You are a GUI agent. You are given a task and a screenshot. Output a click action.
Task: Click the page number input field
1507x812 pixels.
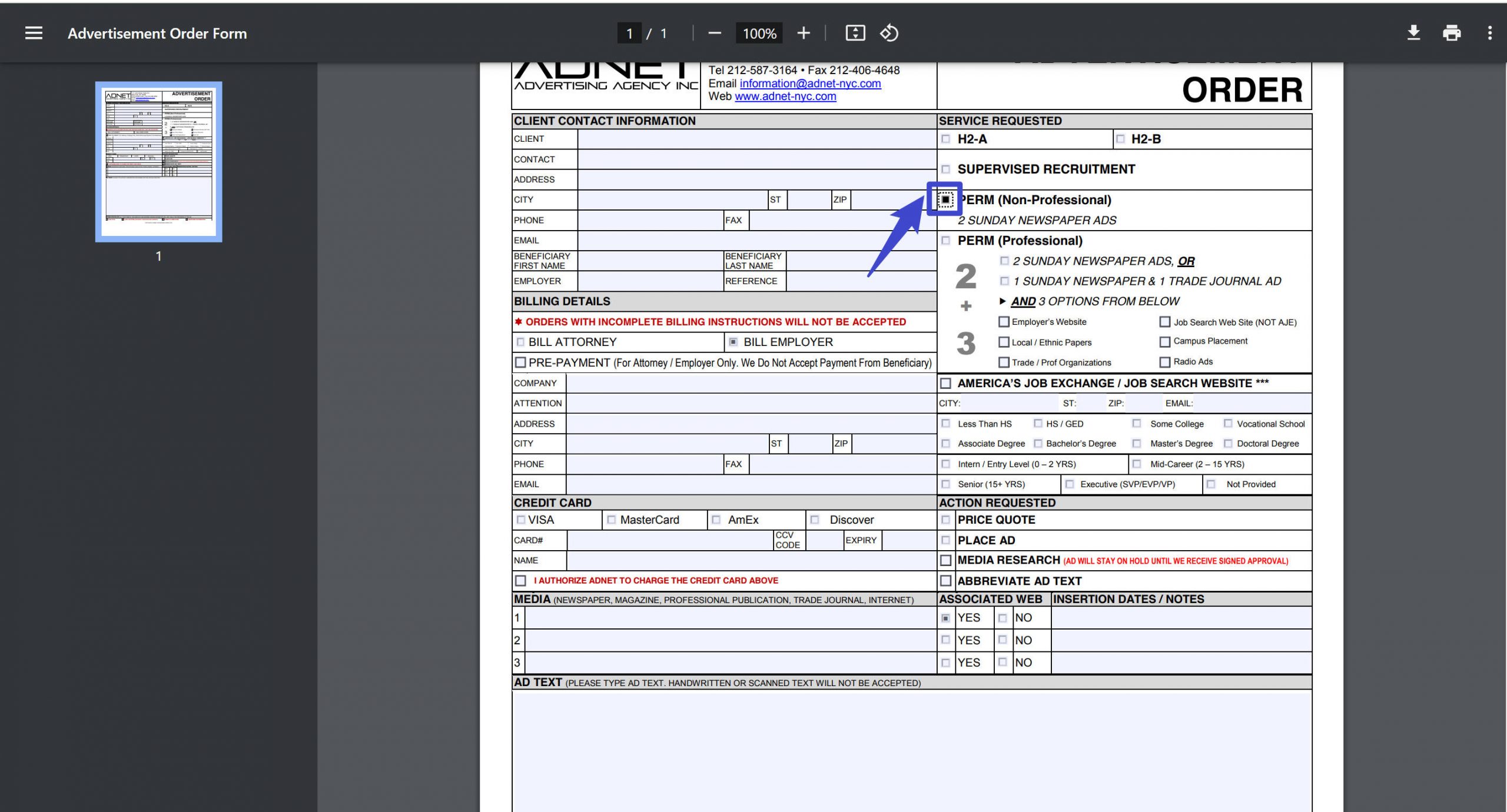(x=629, y=33)
